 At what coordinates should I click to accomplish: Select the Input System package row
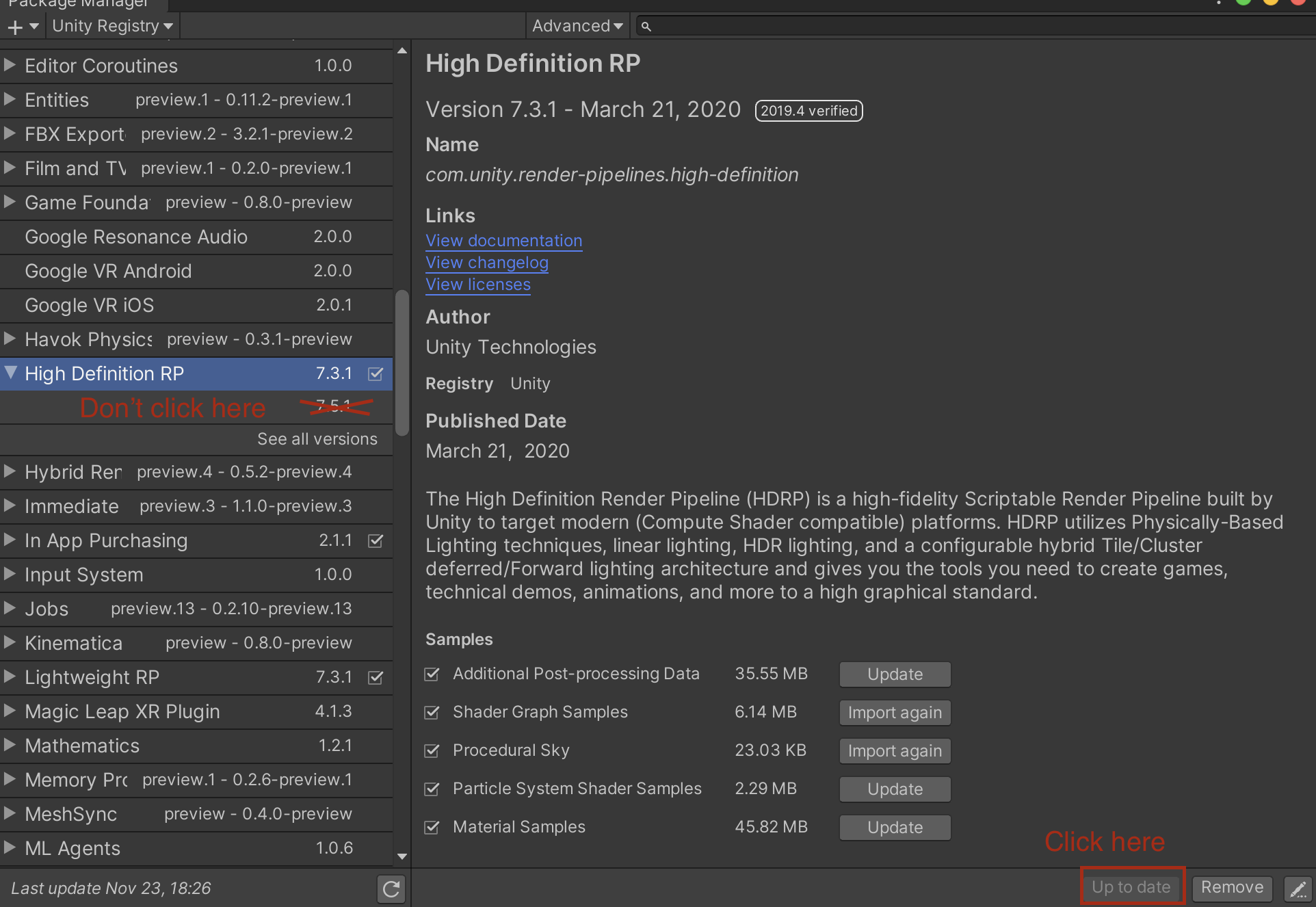pos(196,575)
